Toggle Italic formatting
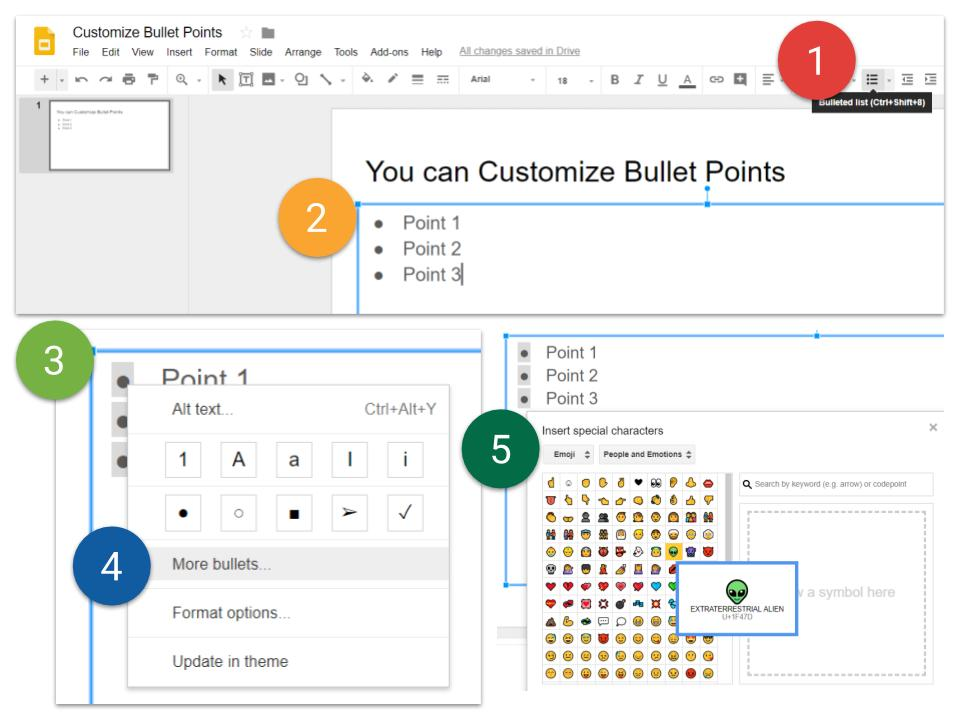This screenshot has width=960, height=720. (x=639, y=80)
